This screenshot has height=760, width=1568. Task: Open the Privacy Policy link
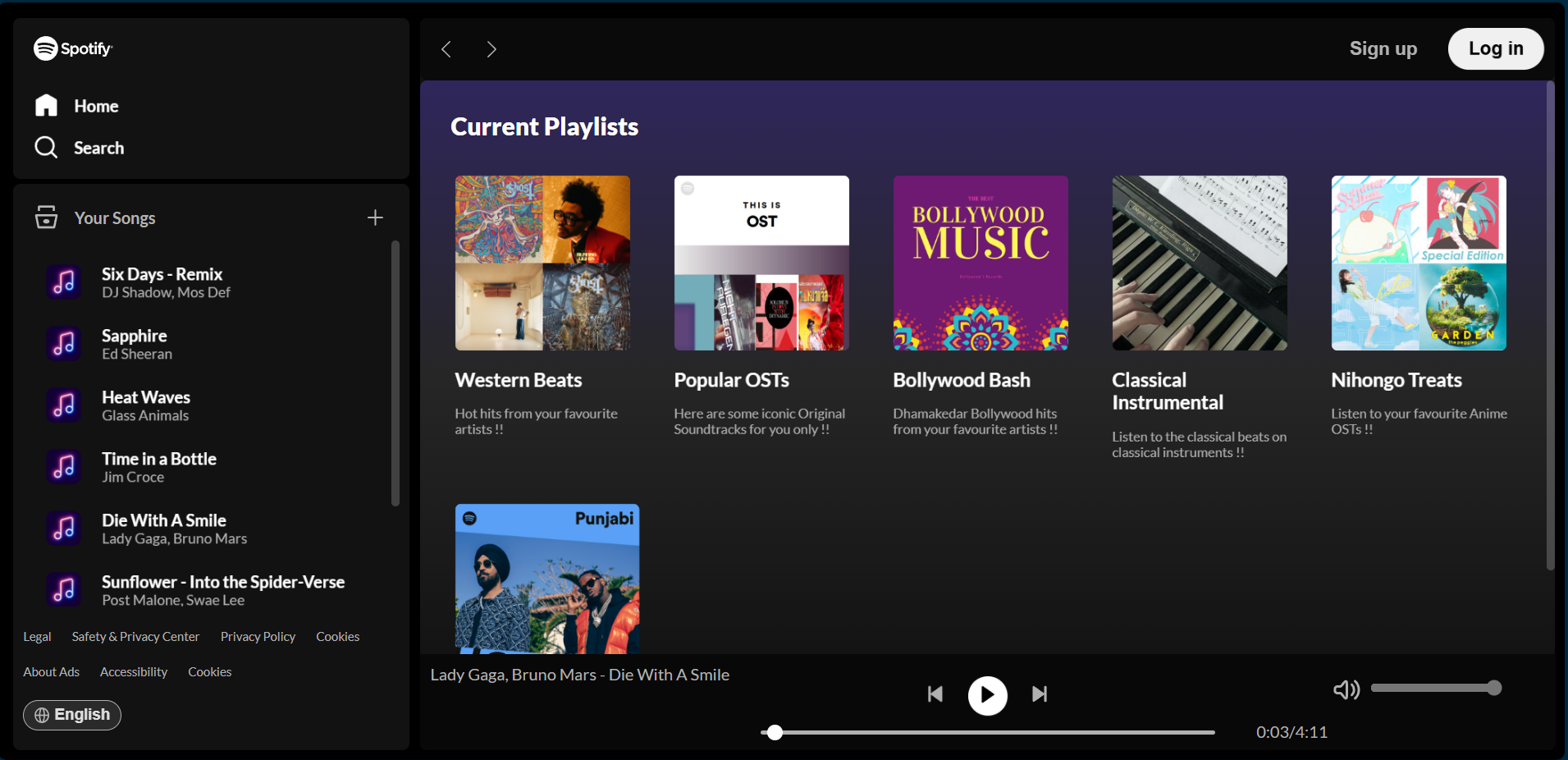point(258,637)
